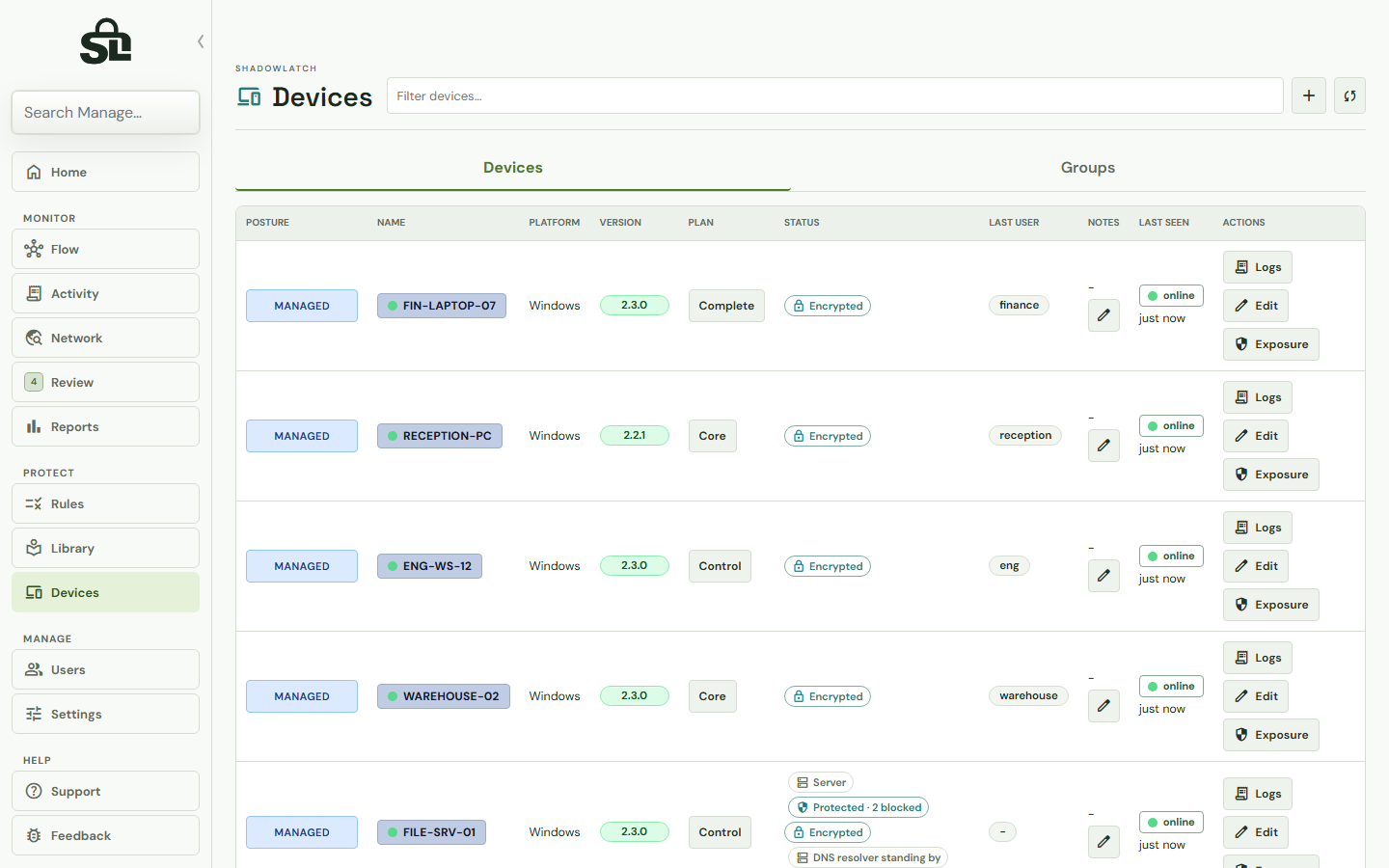Open the Users management page

(106, 669)
